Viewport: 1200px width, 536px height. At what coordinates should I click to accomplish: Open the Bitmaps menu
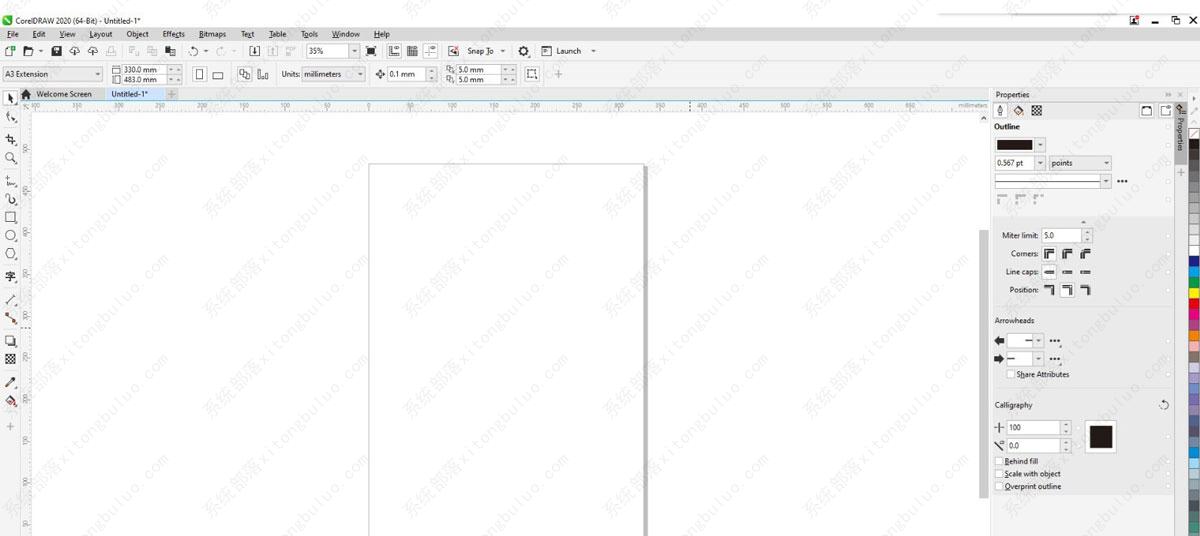(x=212, y=34)
